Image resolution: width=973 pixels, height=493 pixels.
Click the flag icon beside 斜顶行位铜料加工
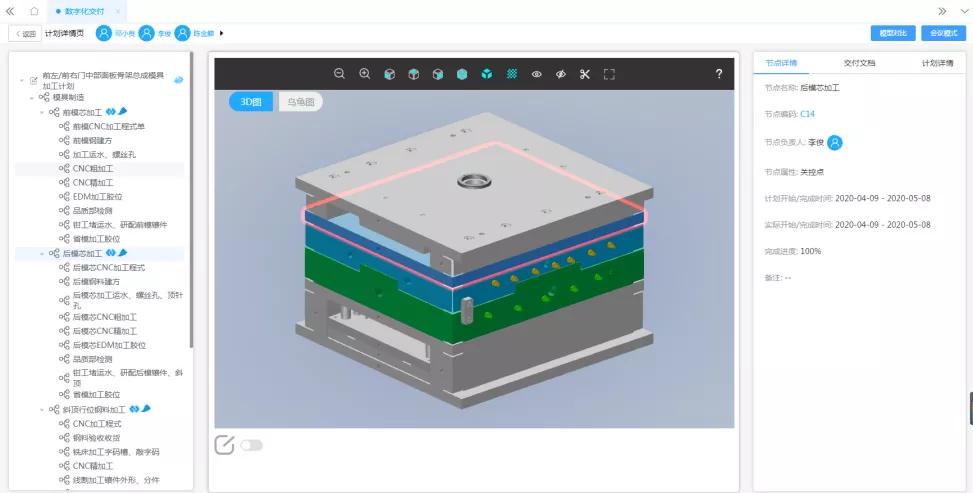[146, 409]
